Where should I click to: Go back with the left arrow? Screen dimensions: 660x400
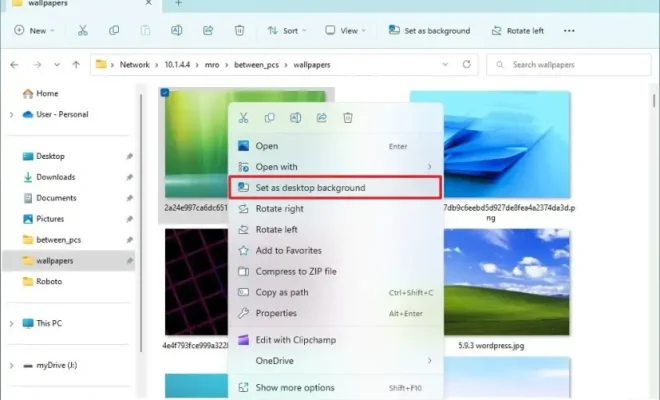(14, 65)
